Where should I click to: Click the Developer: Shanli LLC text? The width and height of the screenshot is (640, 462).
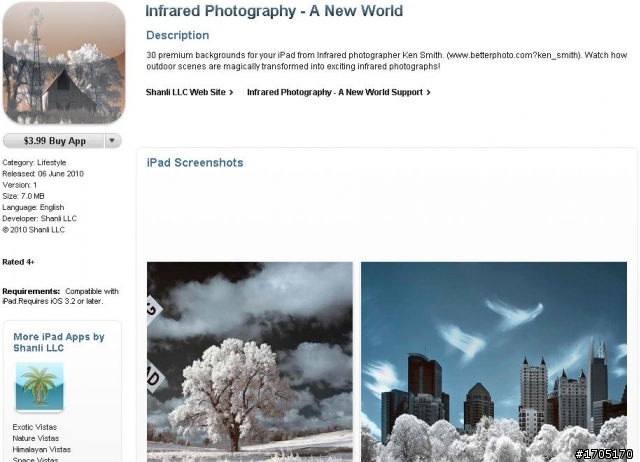click(39, 218)
